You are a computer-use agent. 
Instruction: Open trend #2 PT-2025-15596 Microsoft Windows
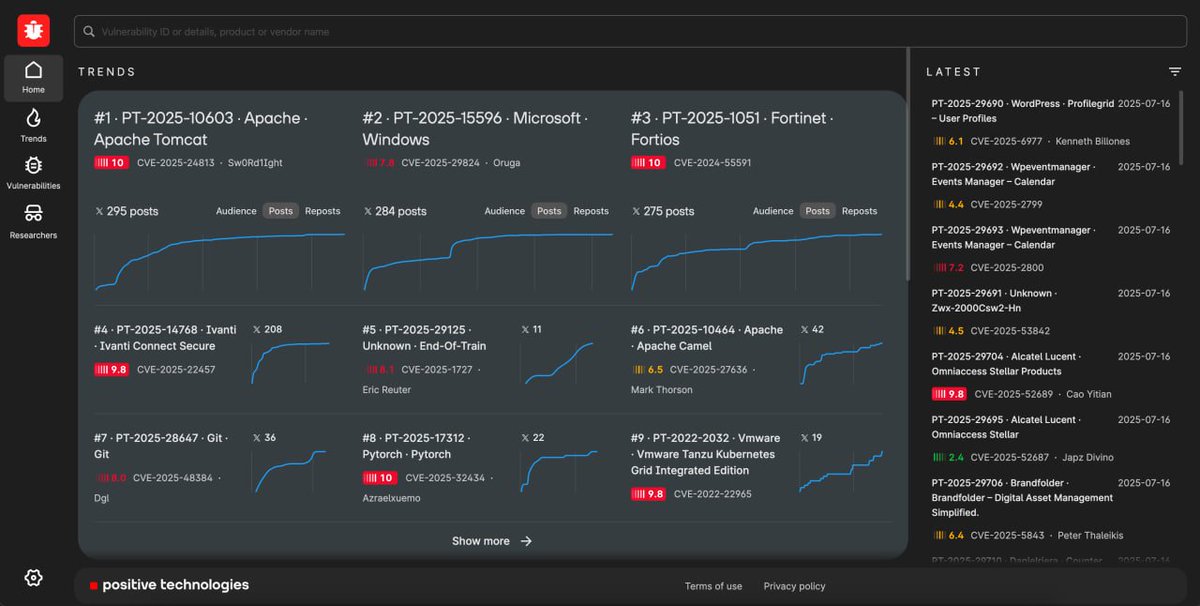(473, 129)
